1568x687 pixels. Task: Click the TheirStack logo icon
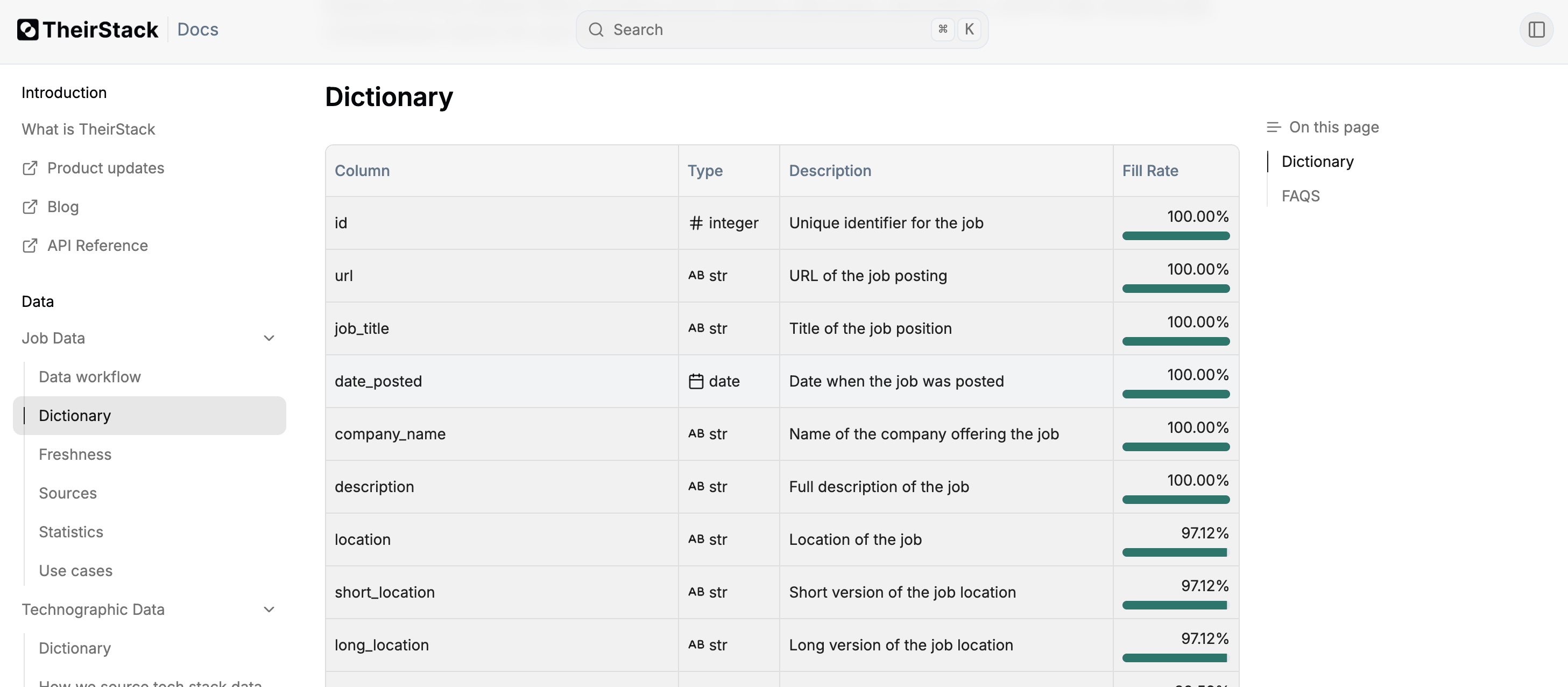pyautogui.click(x=27, y=29)
